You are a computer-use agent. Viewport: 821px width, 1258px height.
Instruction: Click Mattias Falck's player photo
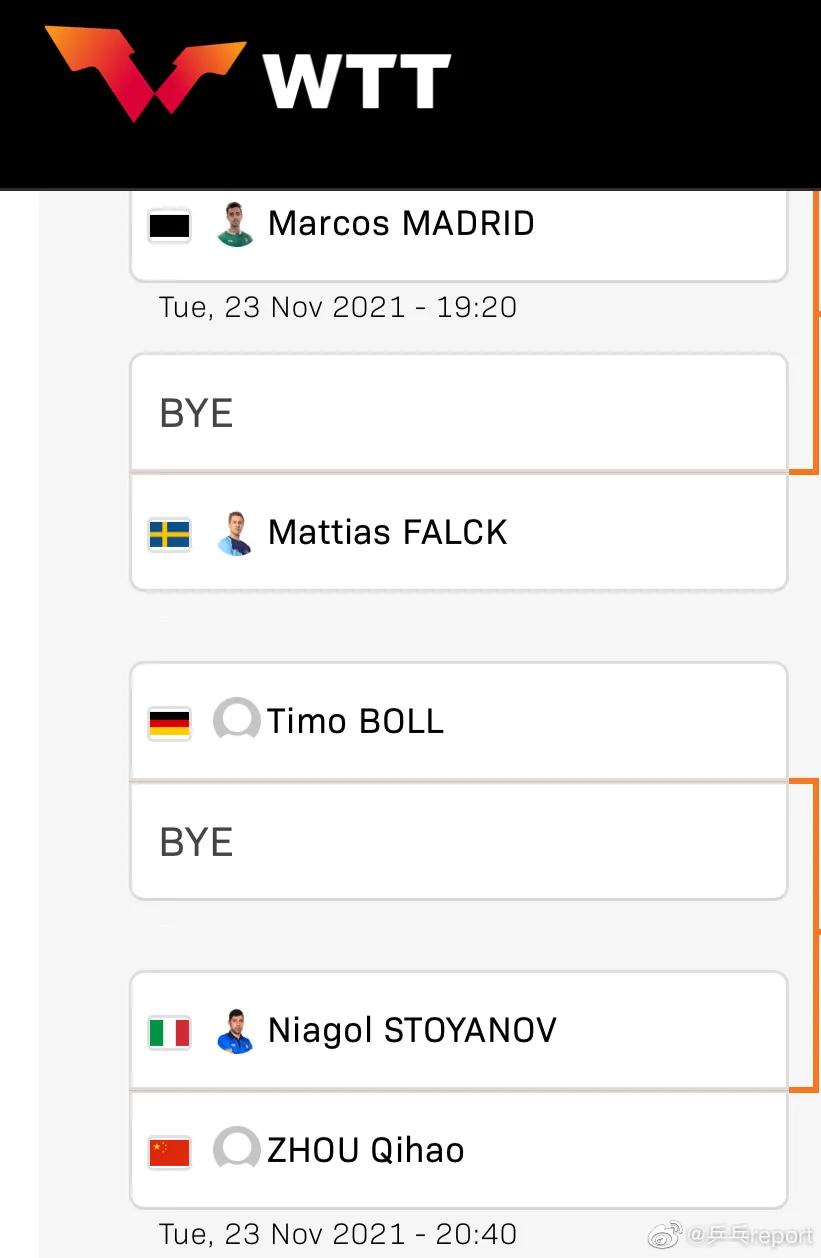click(x=235, y=534)
